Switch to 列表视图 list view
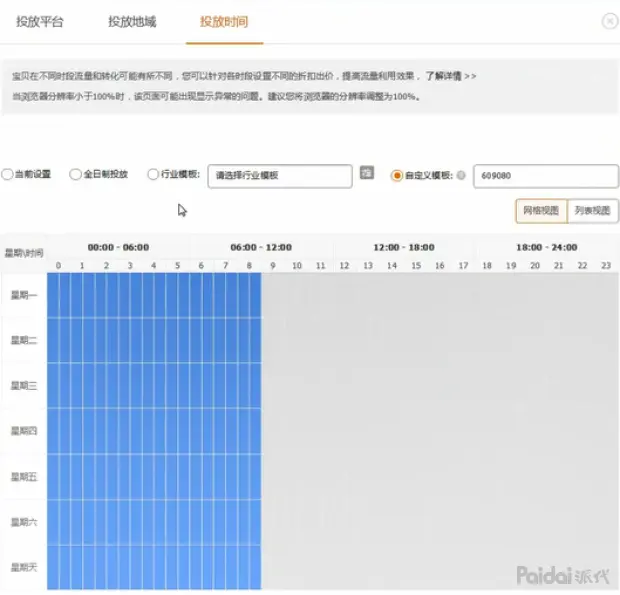 (592, 211)
